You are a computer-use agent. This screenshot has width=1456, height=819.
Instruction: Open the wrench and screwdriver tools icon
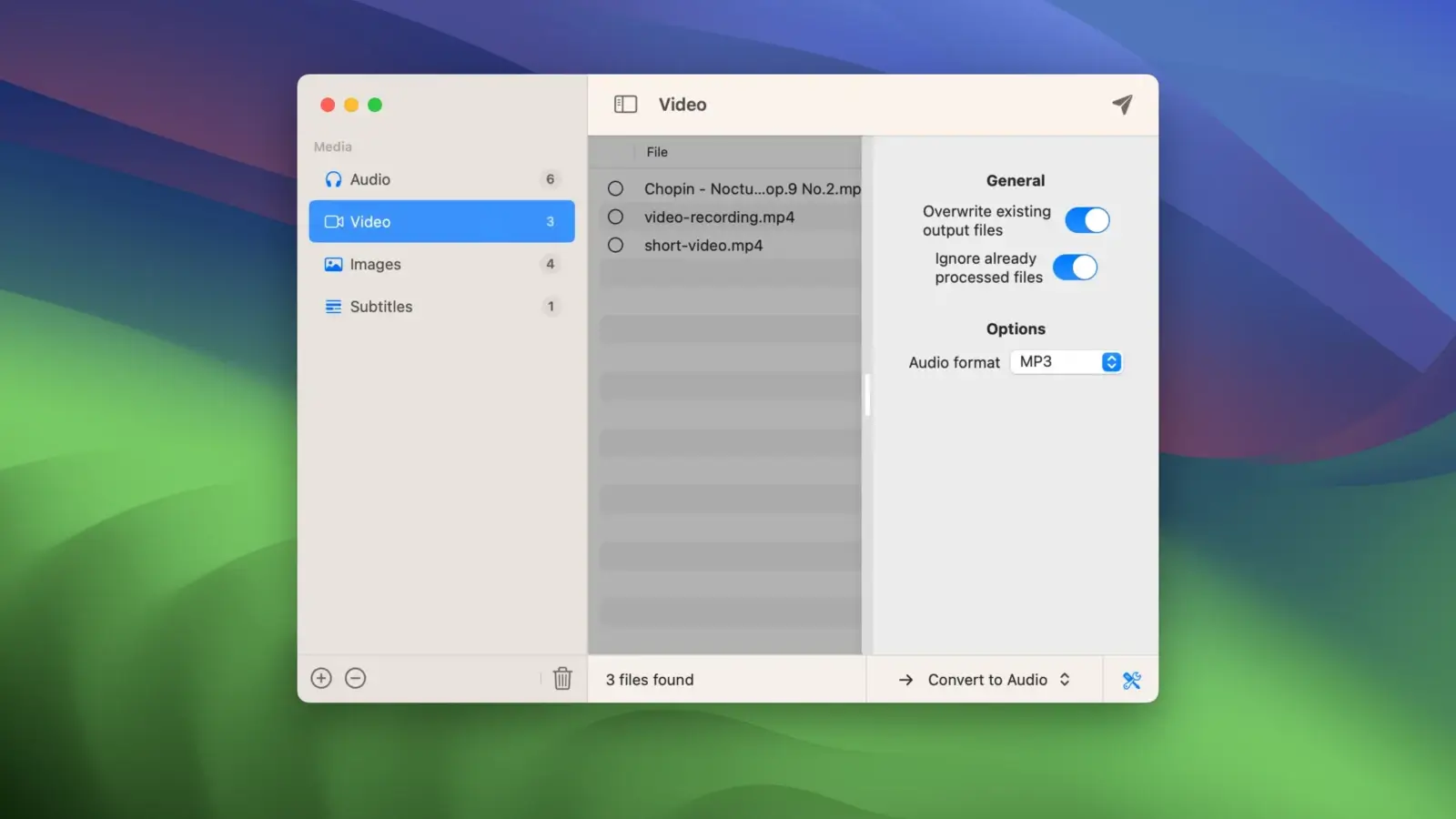1131,680
